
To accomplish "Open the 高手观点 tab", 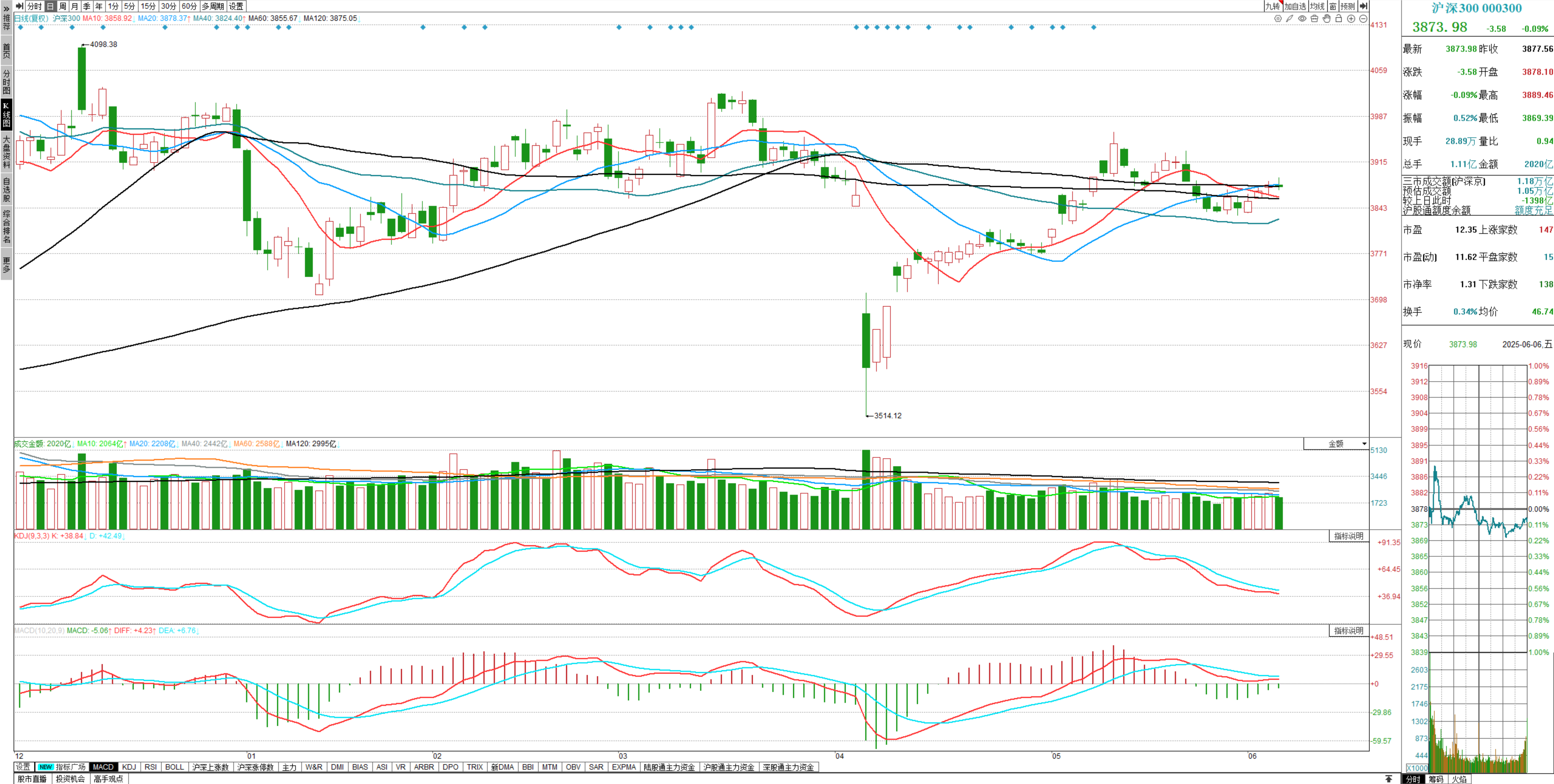I will click(108, 779).
